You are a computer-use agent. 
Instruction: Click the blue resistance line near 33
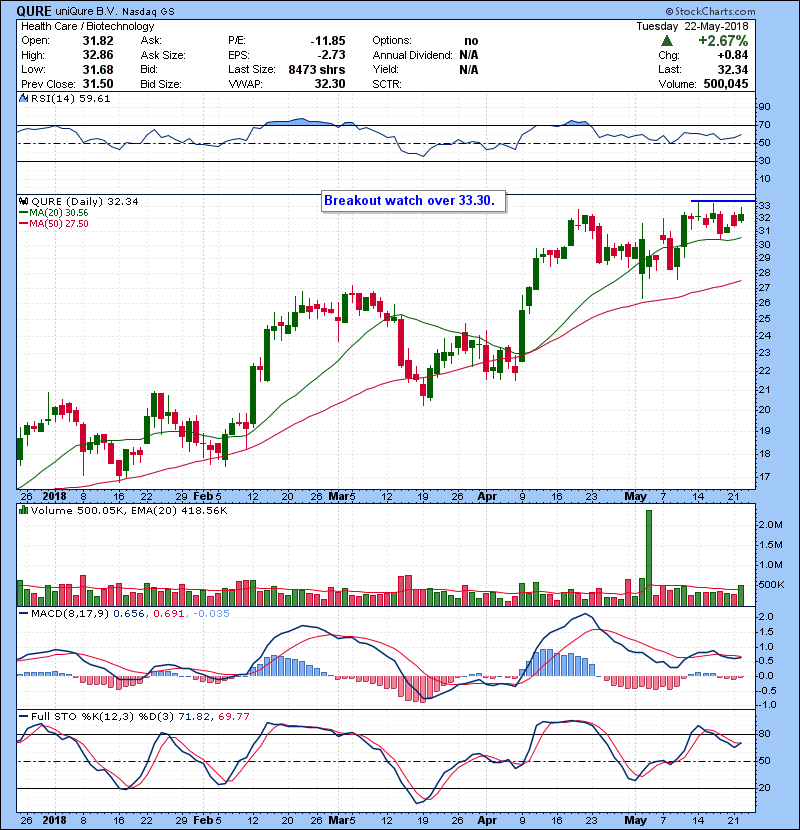[723, 201]
